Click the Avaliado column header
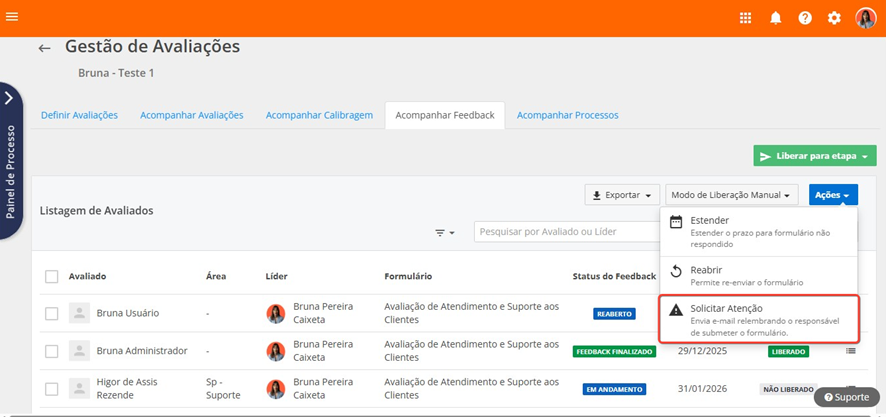Viewport: 886px width, 417px height. pos(88,276)
